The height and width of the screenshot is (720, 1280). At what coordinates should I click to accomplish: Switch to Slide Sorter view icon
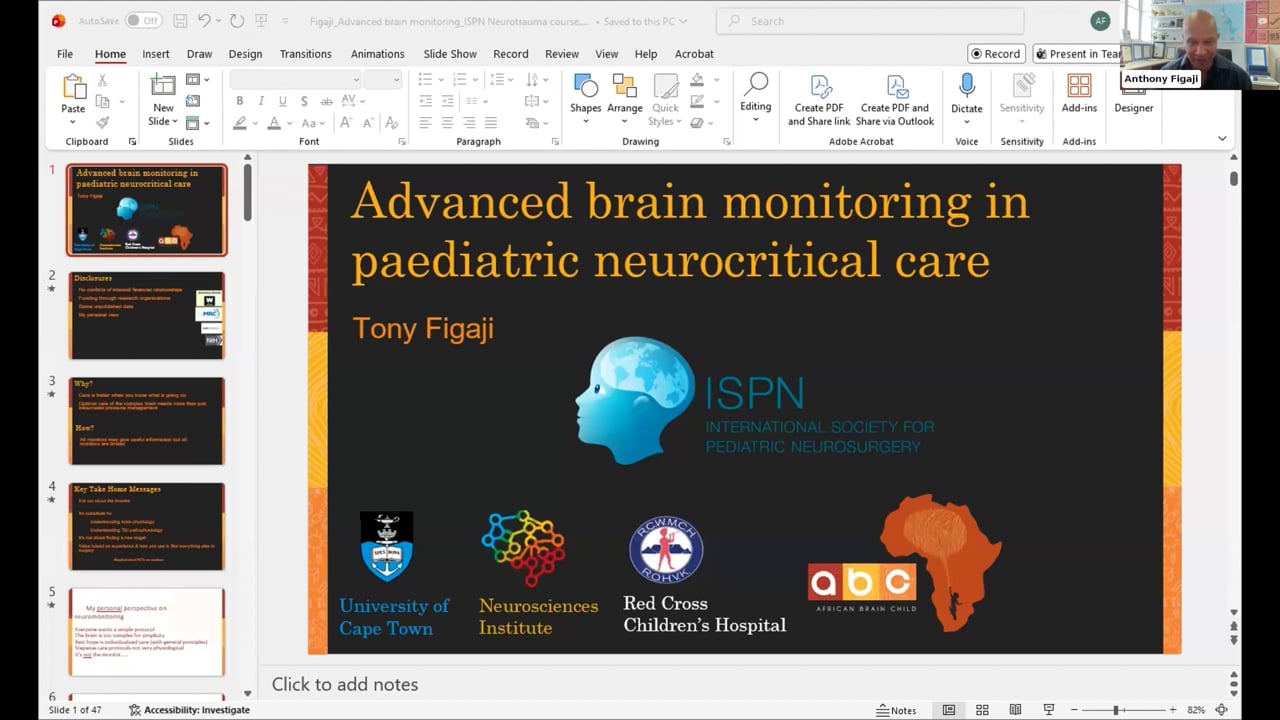pyautogui.click(x=982, y=710)
